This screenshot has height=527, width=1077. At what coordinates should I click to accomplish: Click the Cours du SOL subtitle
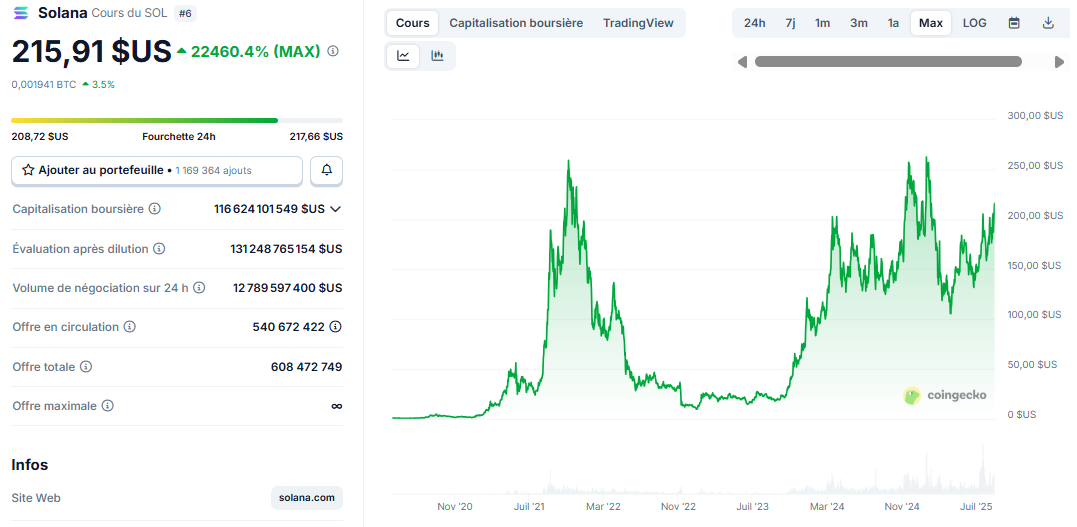[x=129, y=12]
